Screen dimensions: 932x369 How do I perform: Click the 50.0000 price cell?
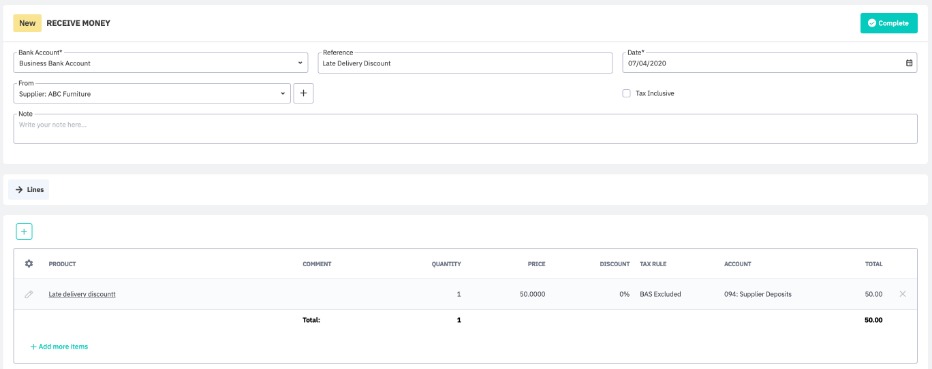coord(531,294)
